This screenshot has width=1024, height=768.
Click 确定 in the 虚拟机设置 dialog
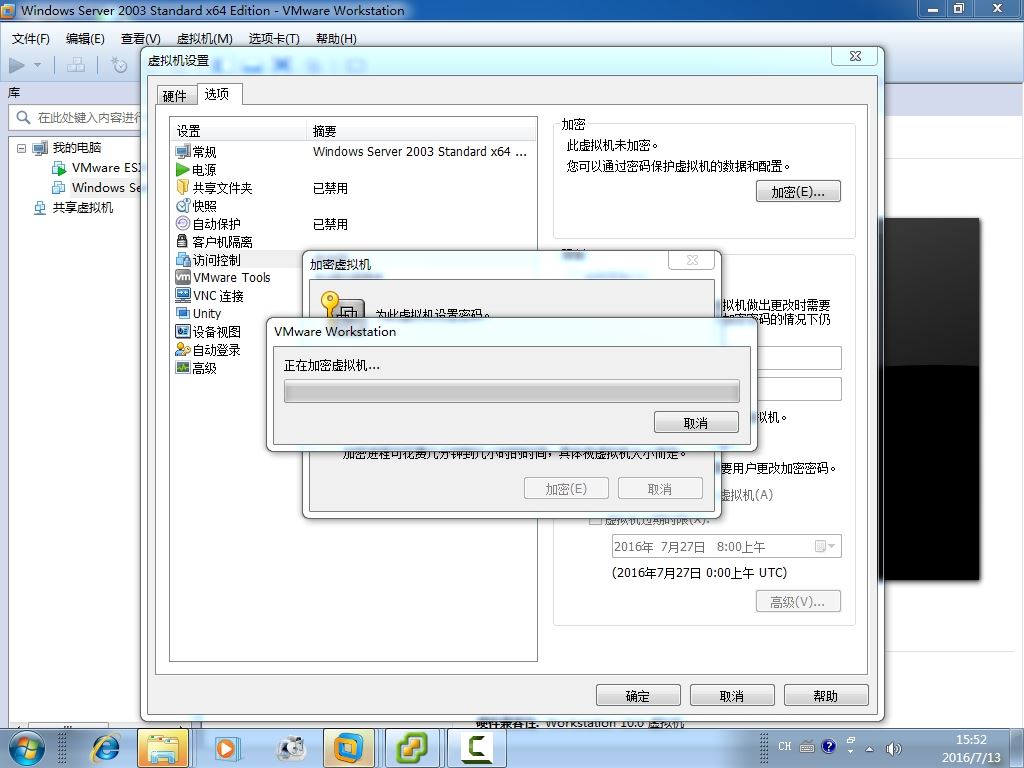point(638,696)
